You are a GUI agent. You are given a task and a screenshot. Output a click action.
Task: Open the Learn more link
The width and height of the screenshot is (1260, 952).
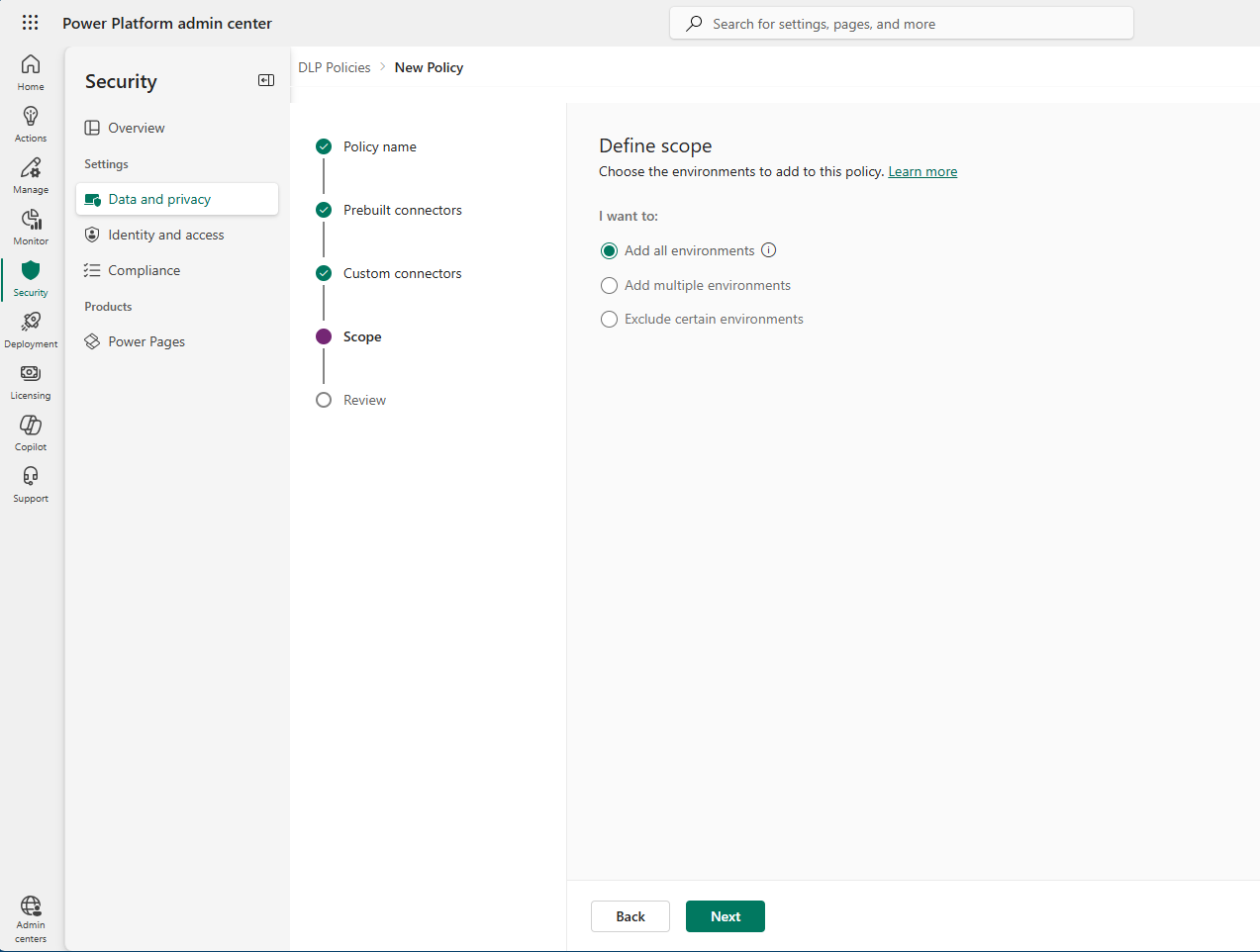(x=921, y=170)
